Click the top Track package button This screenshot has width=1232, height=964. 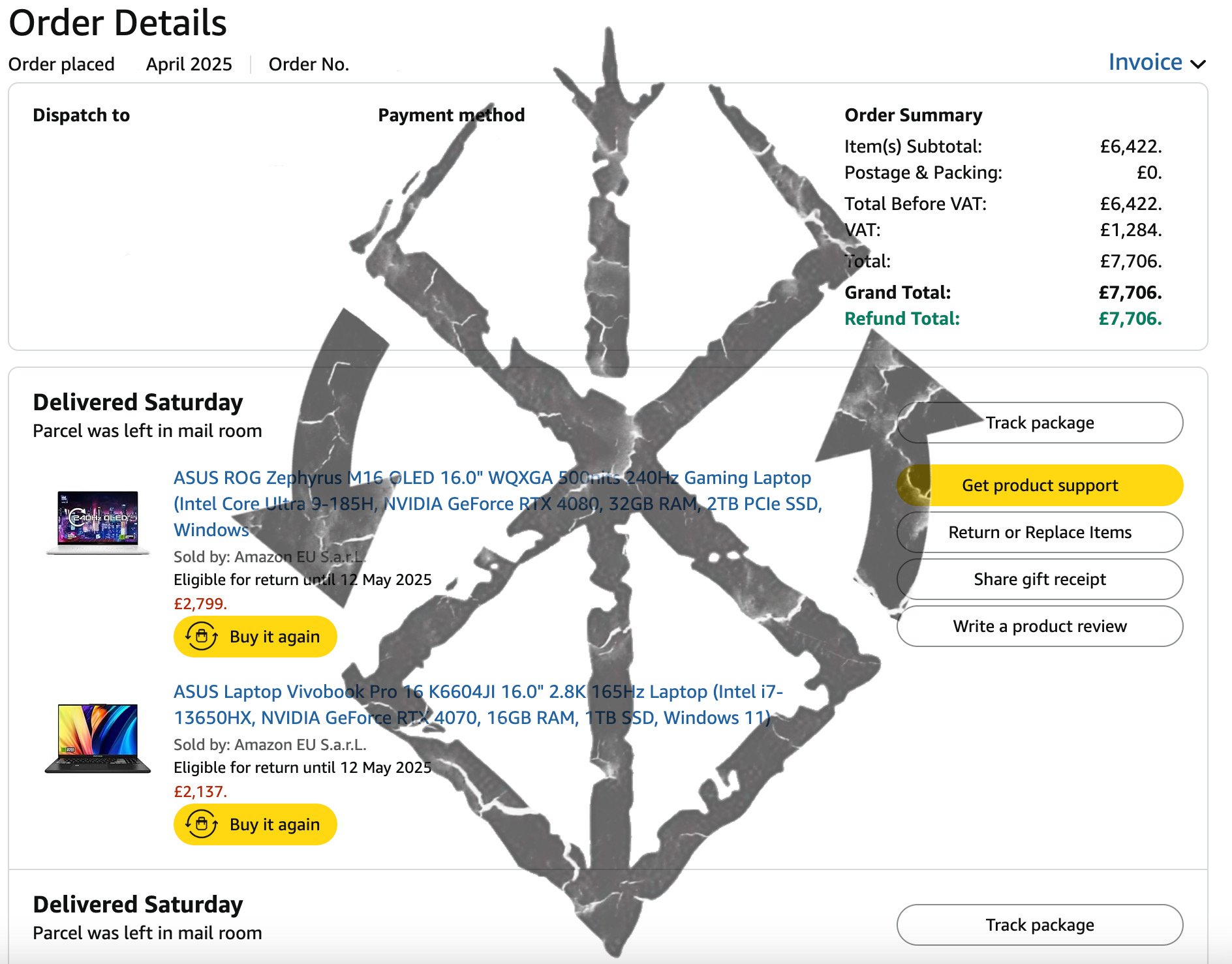(1039, 423)
